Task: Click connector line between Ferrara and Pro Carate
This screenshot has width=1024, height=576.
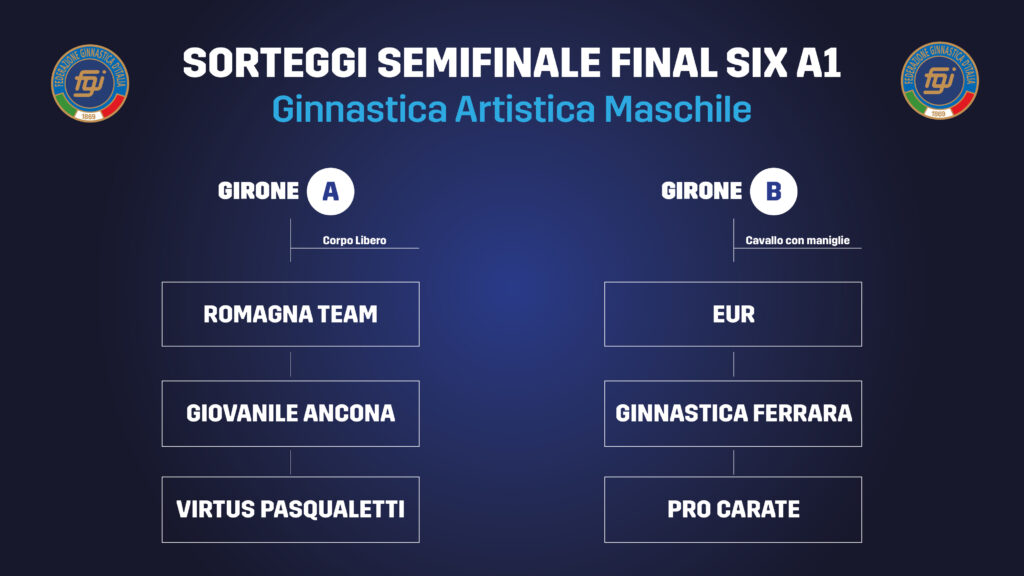Action: coord(733,462)
